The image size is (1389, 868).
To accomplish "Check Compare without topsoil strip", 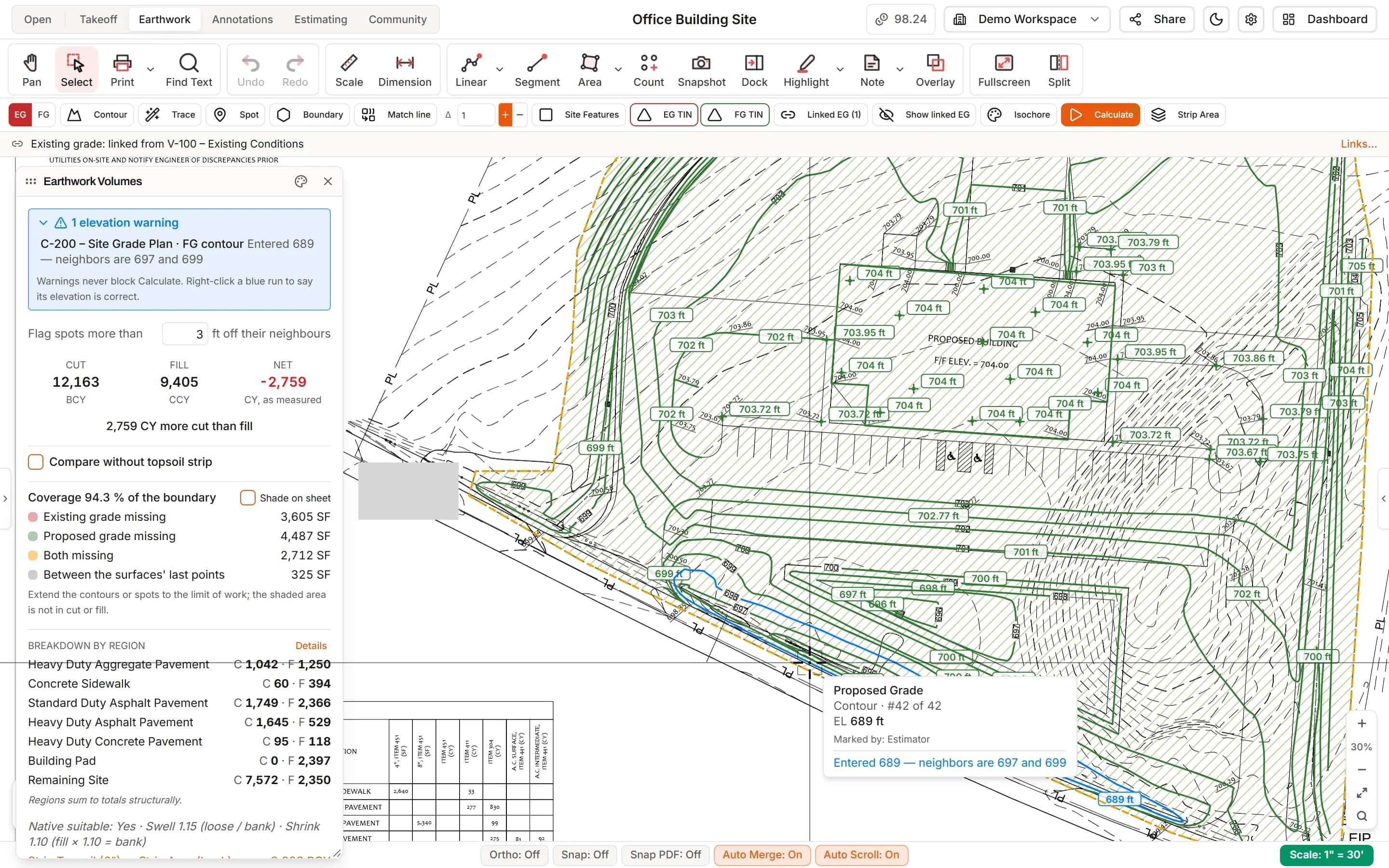I will tap(36, 462).
